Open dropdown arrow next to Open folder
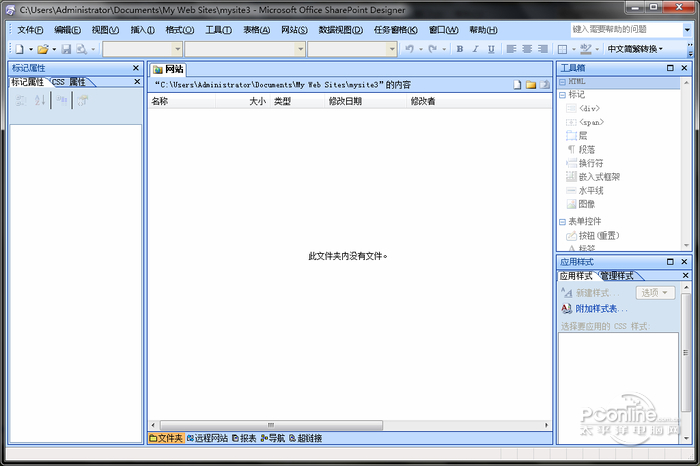 coord(54,49)
